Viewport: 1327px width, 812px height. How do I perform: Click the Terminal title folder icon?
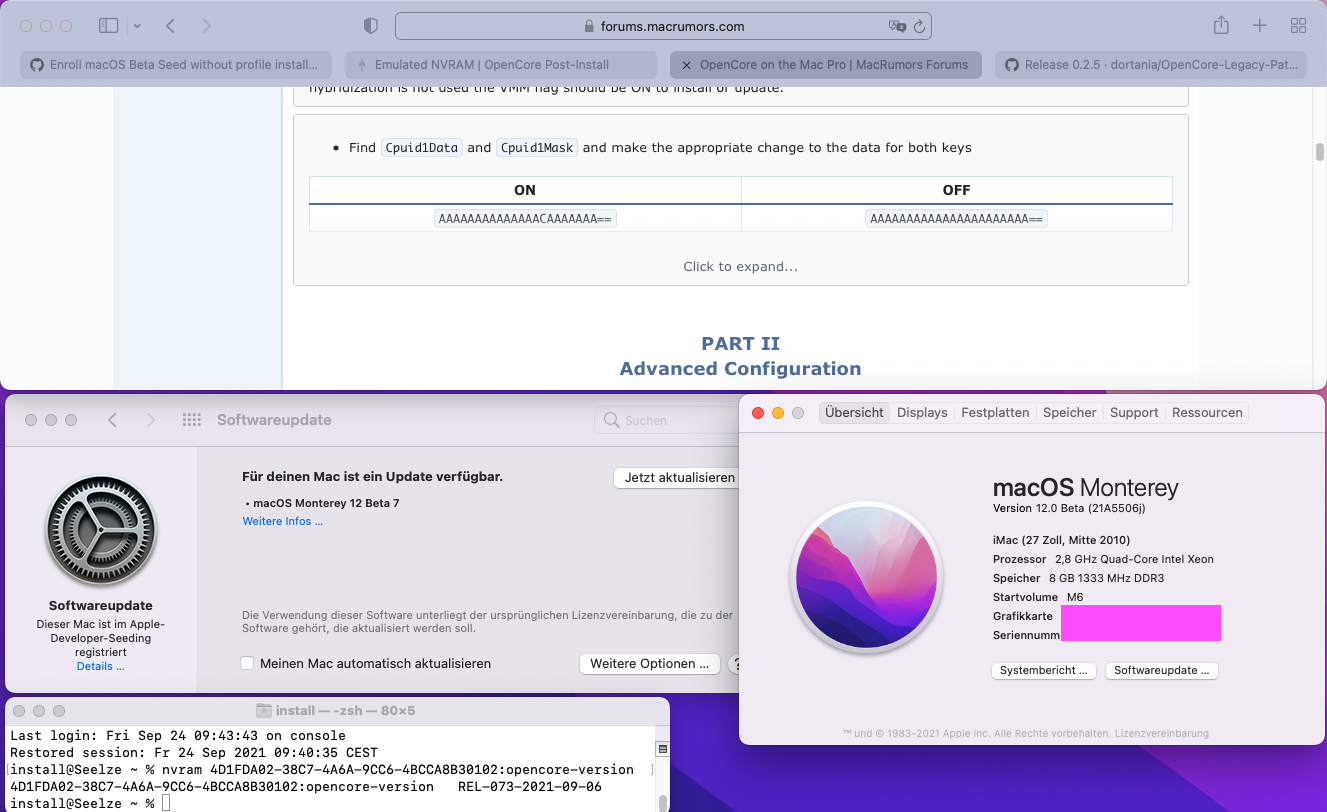(264, 710)
